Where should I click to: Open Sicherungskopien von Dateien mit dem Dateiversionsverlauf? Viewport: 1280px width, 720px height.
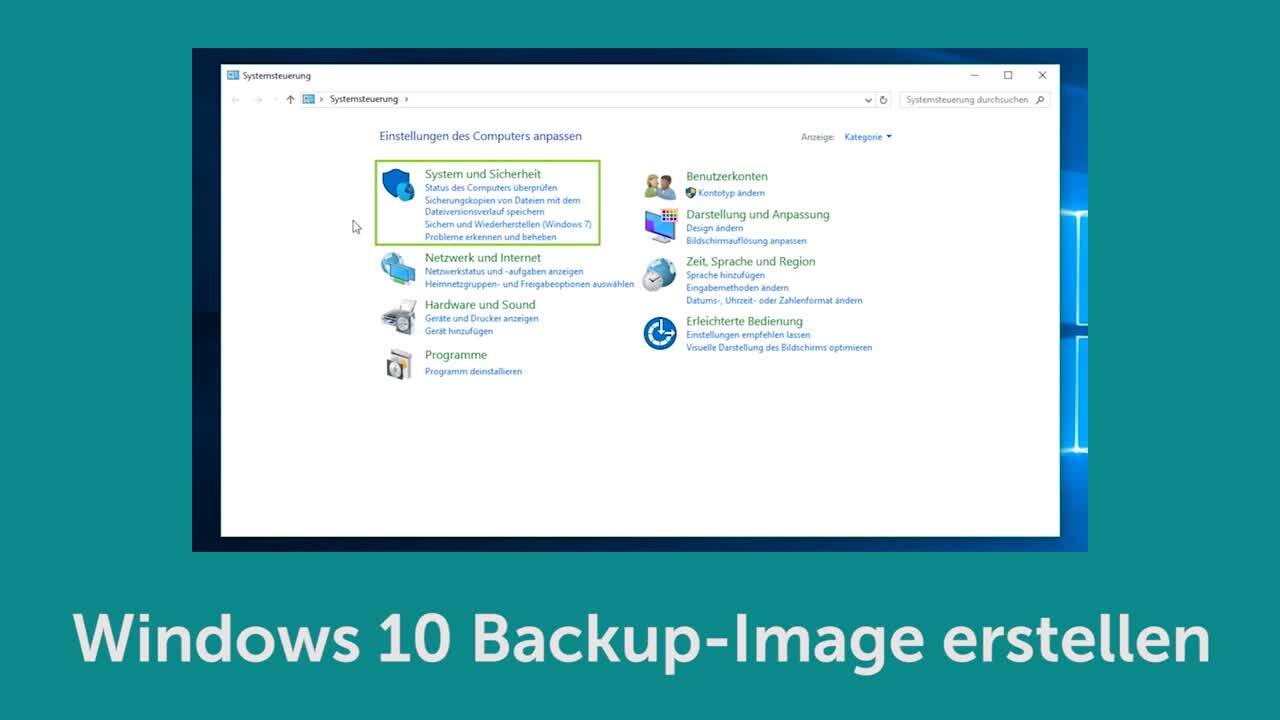tap(502, 206)
